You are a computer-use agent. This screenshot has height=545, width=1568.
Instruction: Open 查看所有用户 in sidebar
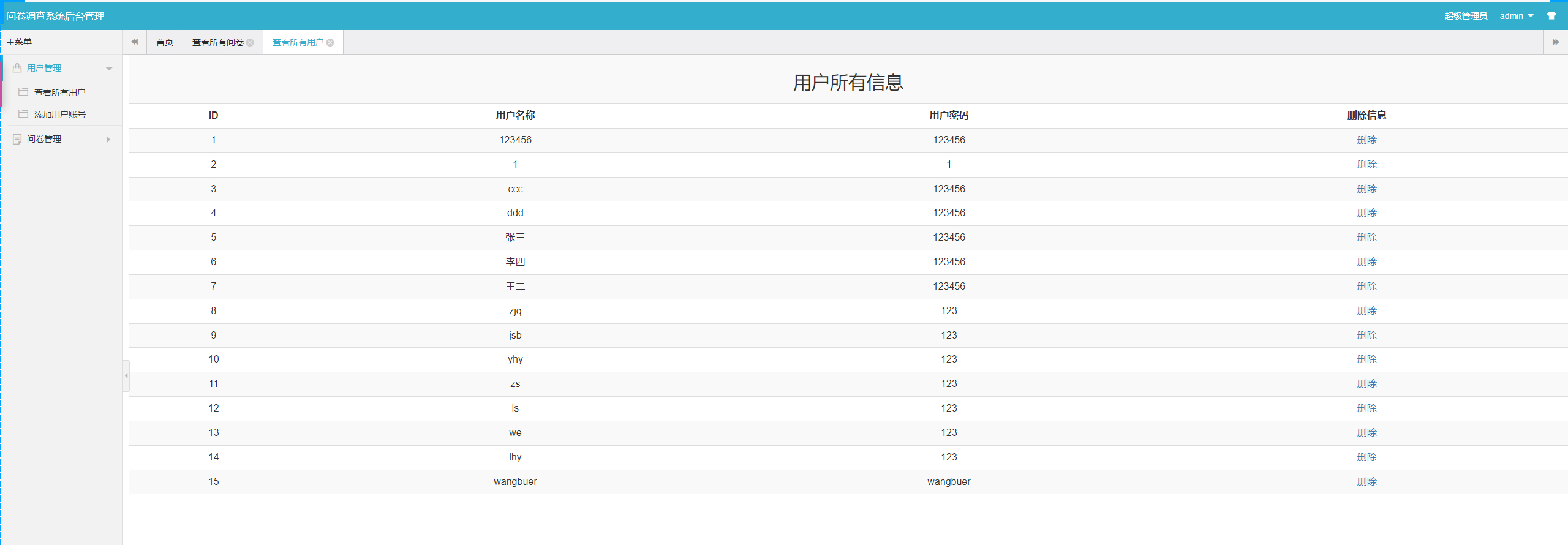60,92
